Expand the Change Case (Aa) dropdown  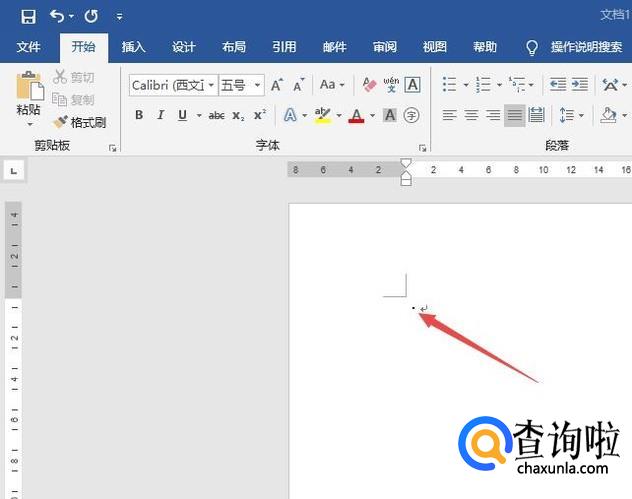332,85
